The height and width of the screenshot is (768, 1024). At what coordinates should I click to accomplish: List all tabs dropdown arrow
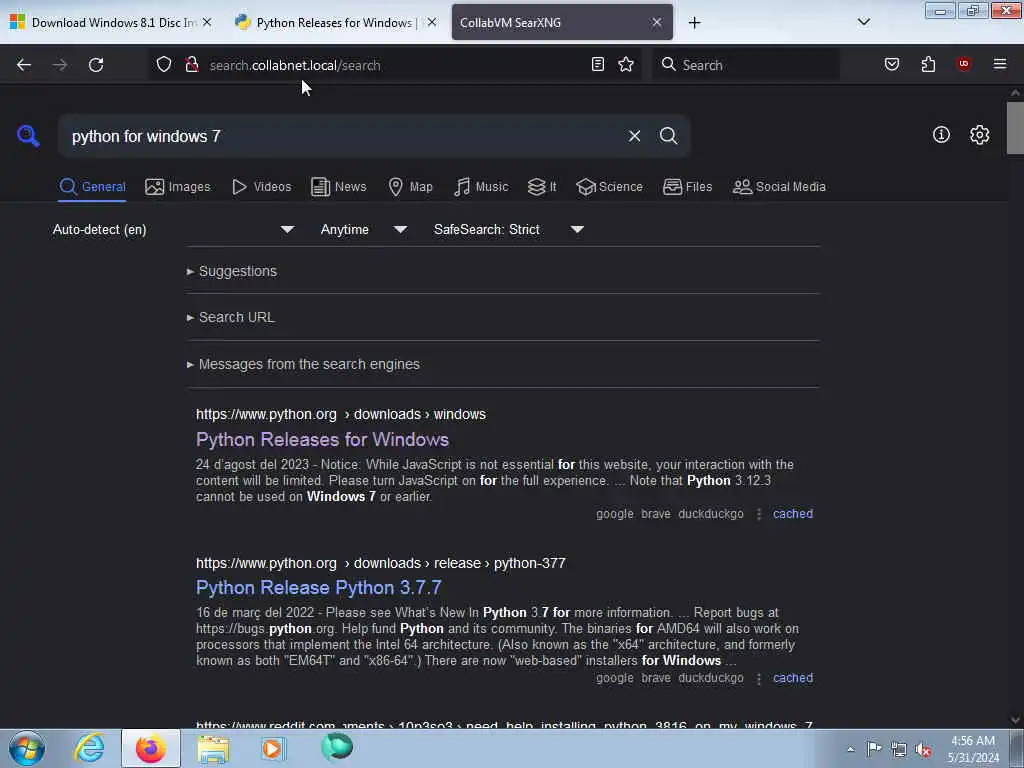[863, 22]
